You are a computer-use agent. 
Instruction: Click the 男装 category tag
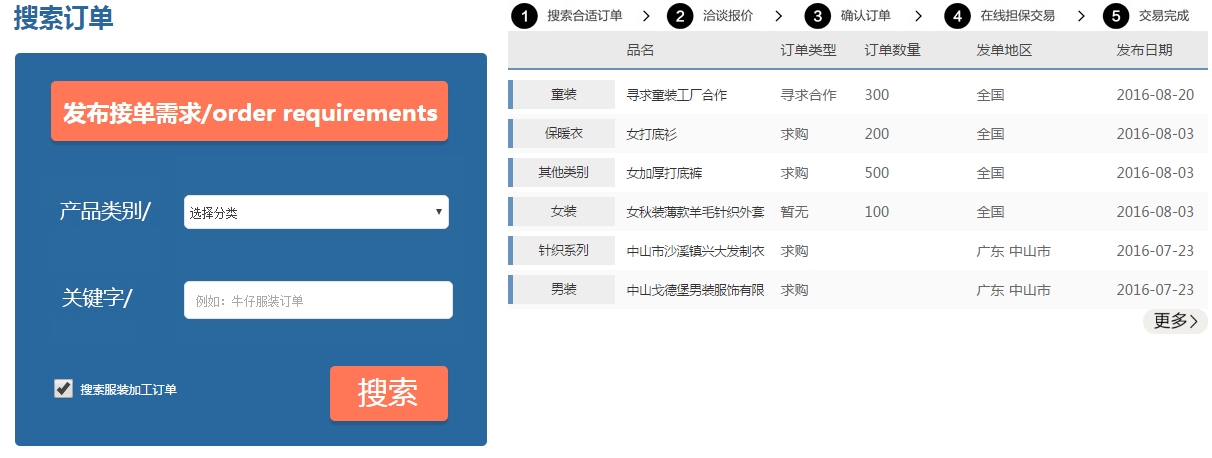[563, 289]
